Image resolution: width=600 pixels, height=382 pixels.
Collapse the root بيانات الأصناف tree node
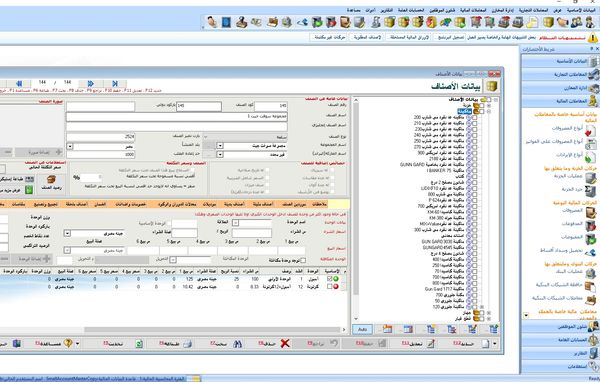(496, 100)
